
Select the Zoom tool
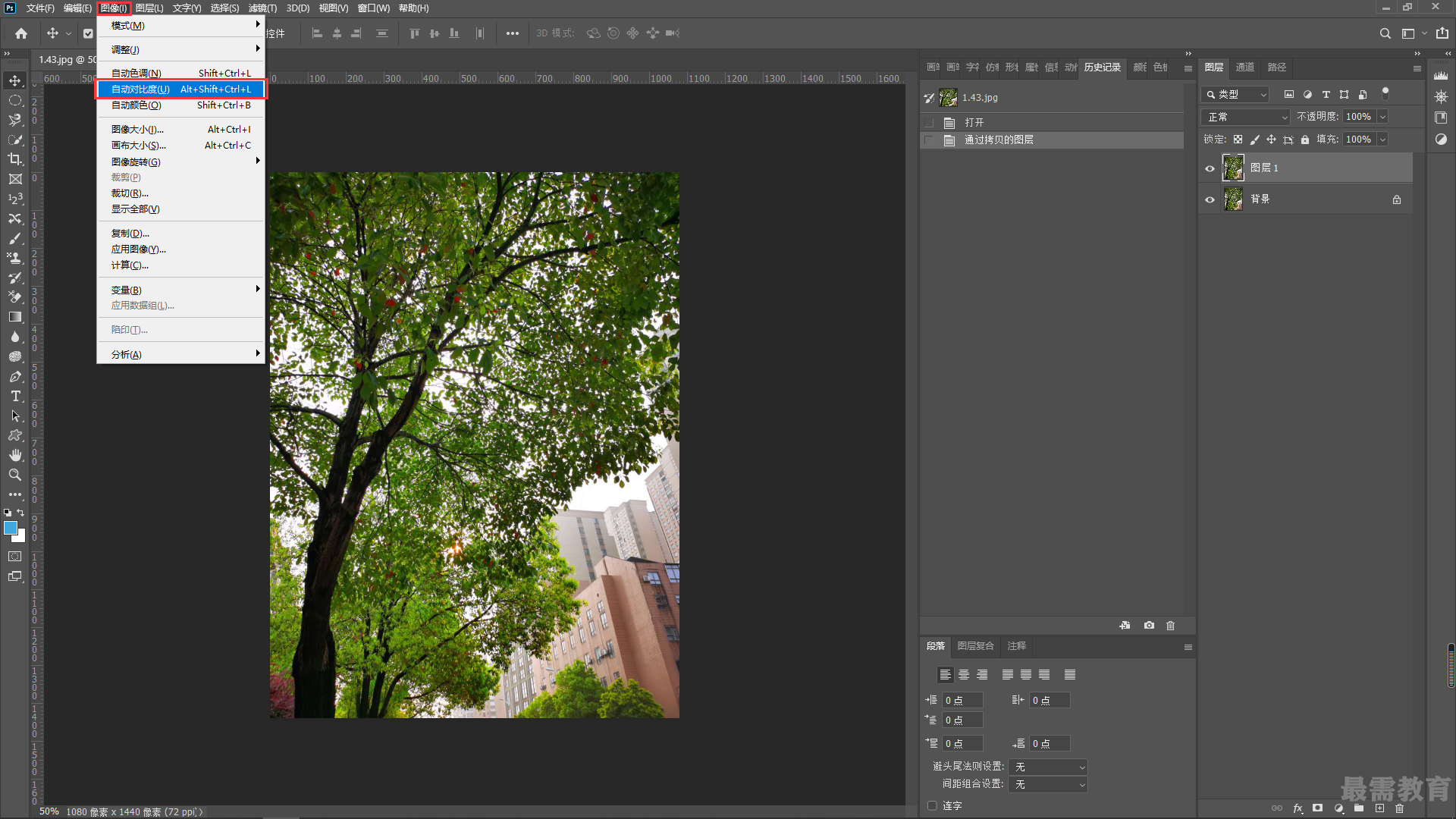pos(15,475)
